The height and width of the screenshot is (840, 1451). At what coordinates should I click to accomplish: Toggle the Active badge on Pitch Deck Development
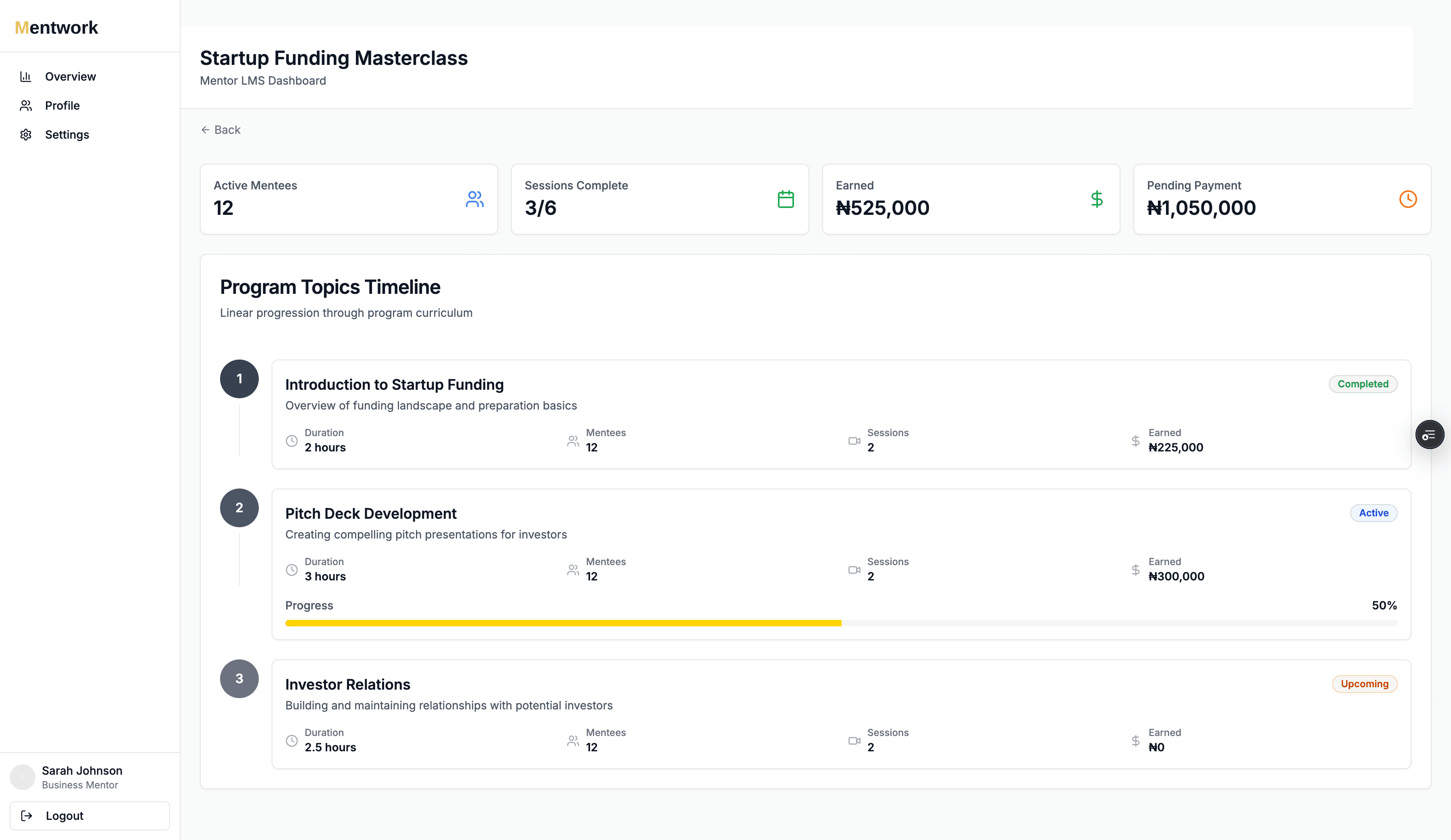(x=1373, y=512)
